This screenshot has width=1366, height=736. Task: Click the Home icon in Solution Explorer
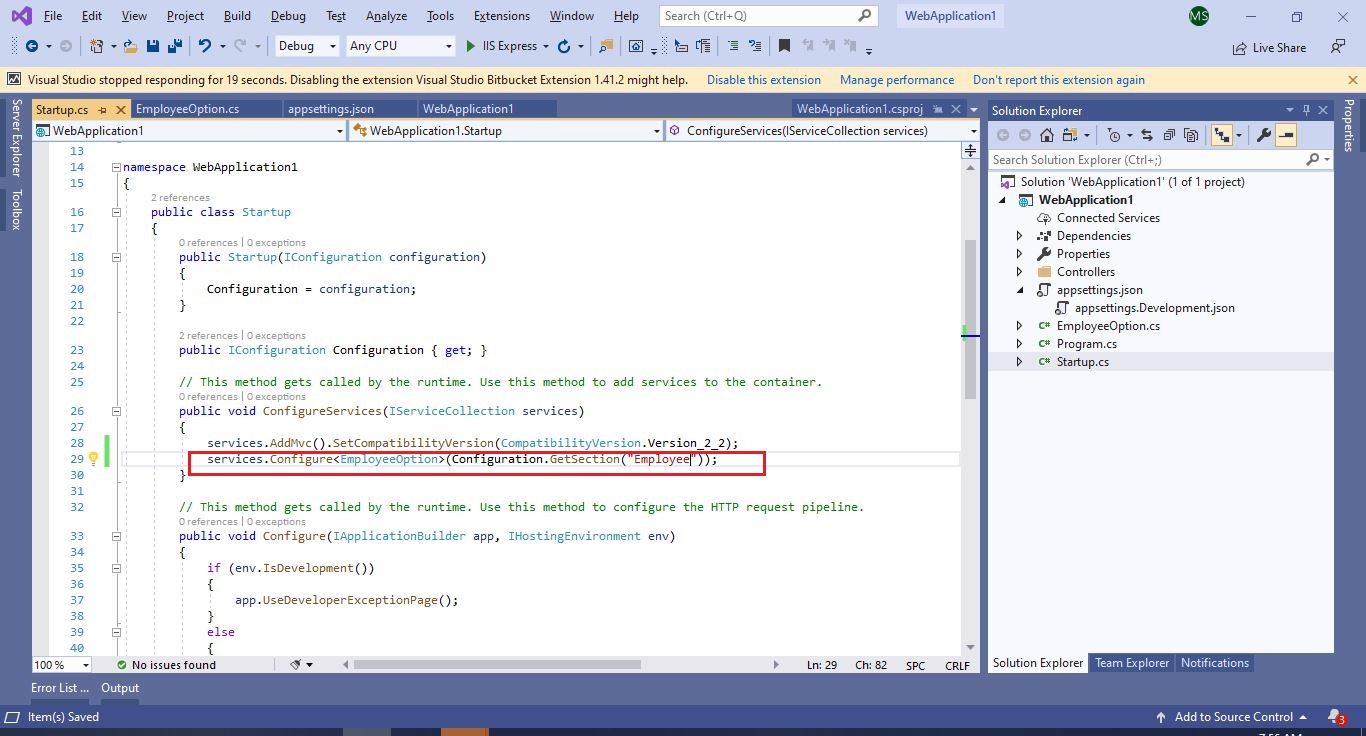click(1047, 135)
